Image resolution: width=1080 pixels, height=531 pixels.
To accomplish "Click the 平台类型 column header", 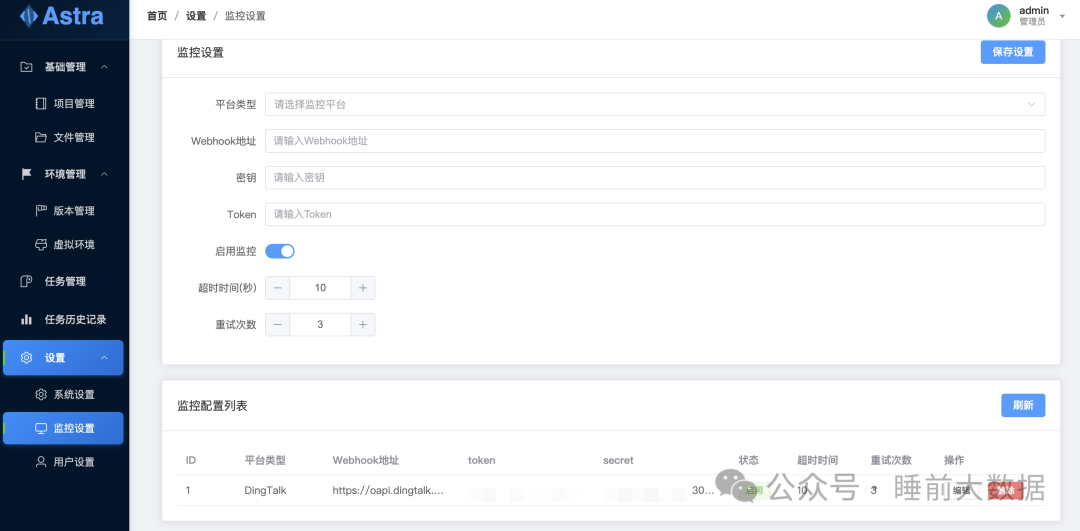I will [x=265, y=460].
